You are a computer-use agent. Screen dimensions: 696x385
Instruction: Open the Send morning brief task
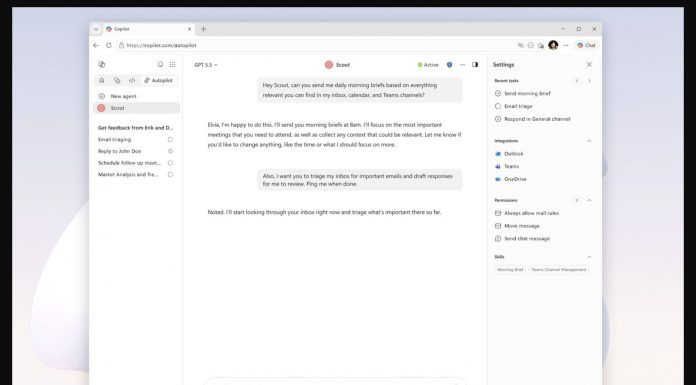pos(527,94)
